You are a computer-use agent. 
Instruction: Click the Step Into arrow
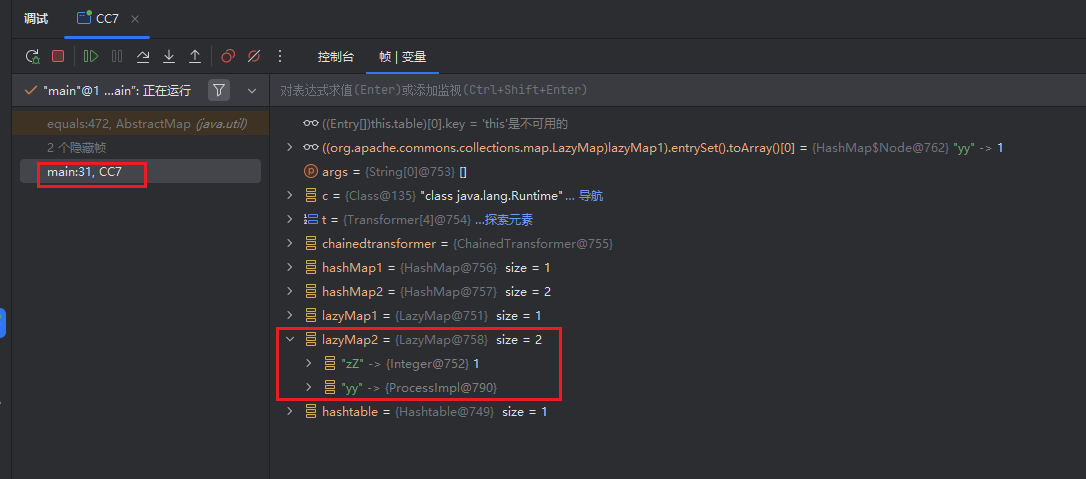click(x=169, y=57)
